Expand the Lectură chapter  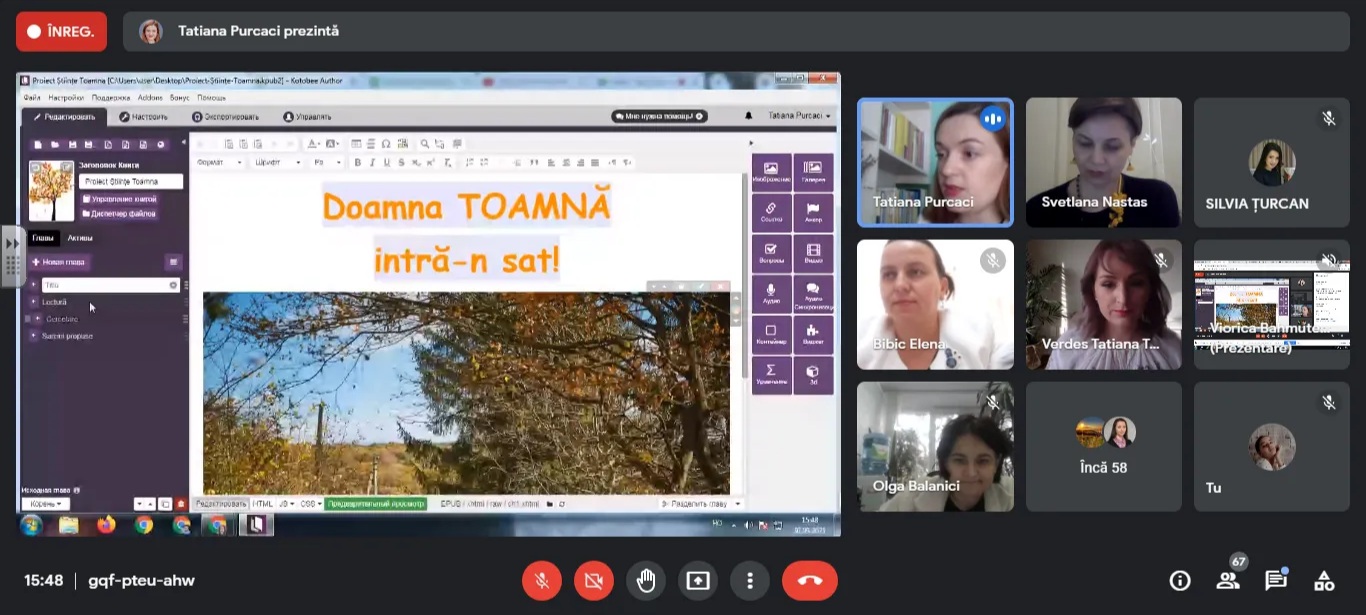(x=34, y=301)
